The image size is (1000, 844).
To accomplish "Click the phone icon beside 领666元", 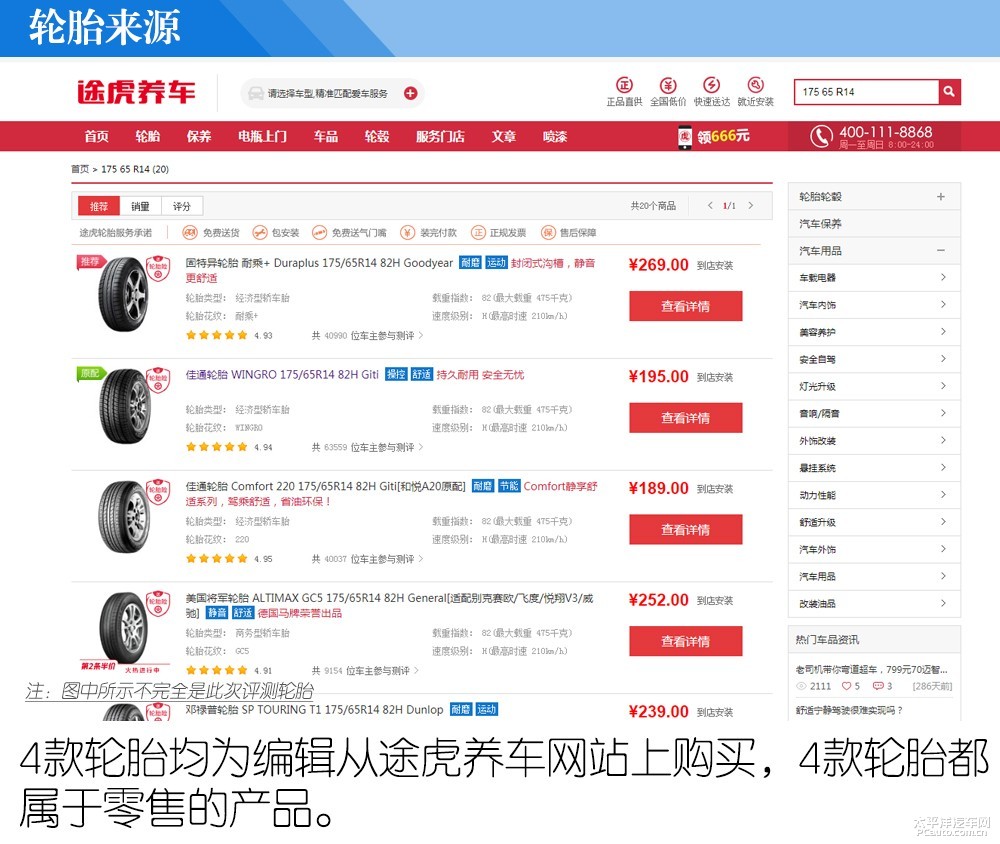I will tap(684, 137).
